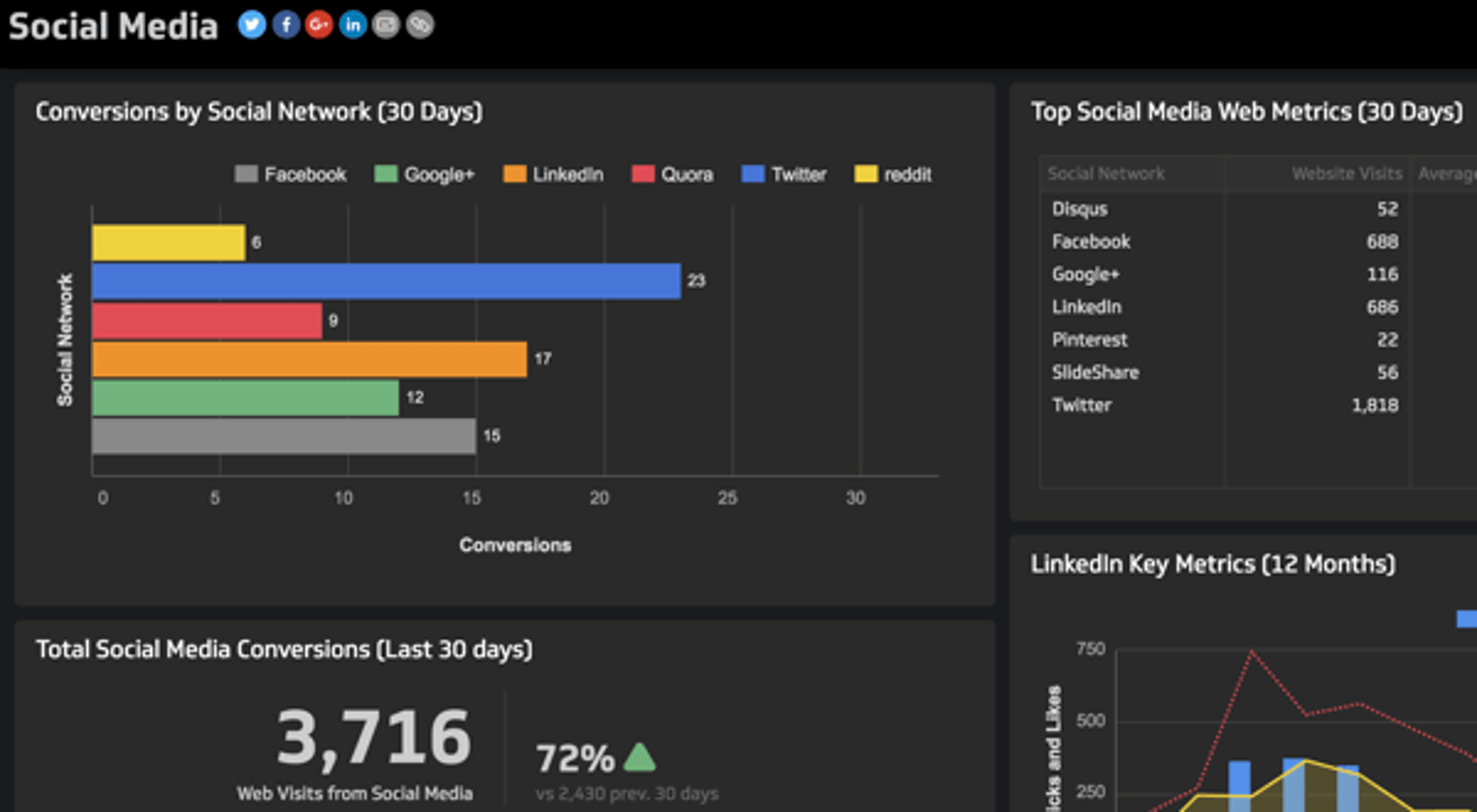Toggle the reddit legend entry
The image size is (1477, 812).
coord(893,175)
